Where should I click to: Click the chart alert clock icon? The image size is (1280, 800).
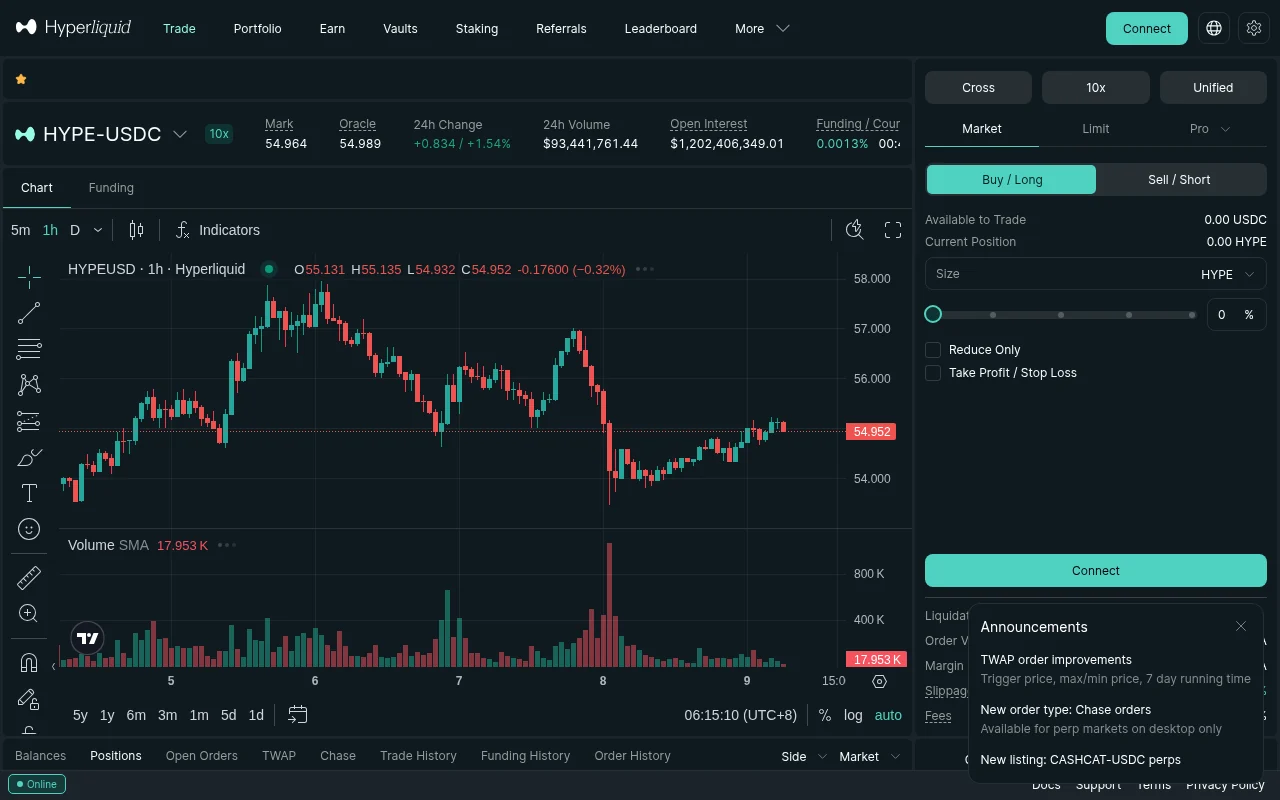coord(855,230)
